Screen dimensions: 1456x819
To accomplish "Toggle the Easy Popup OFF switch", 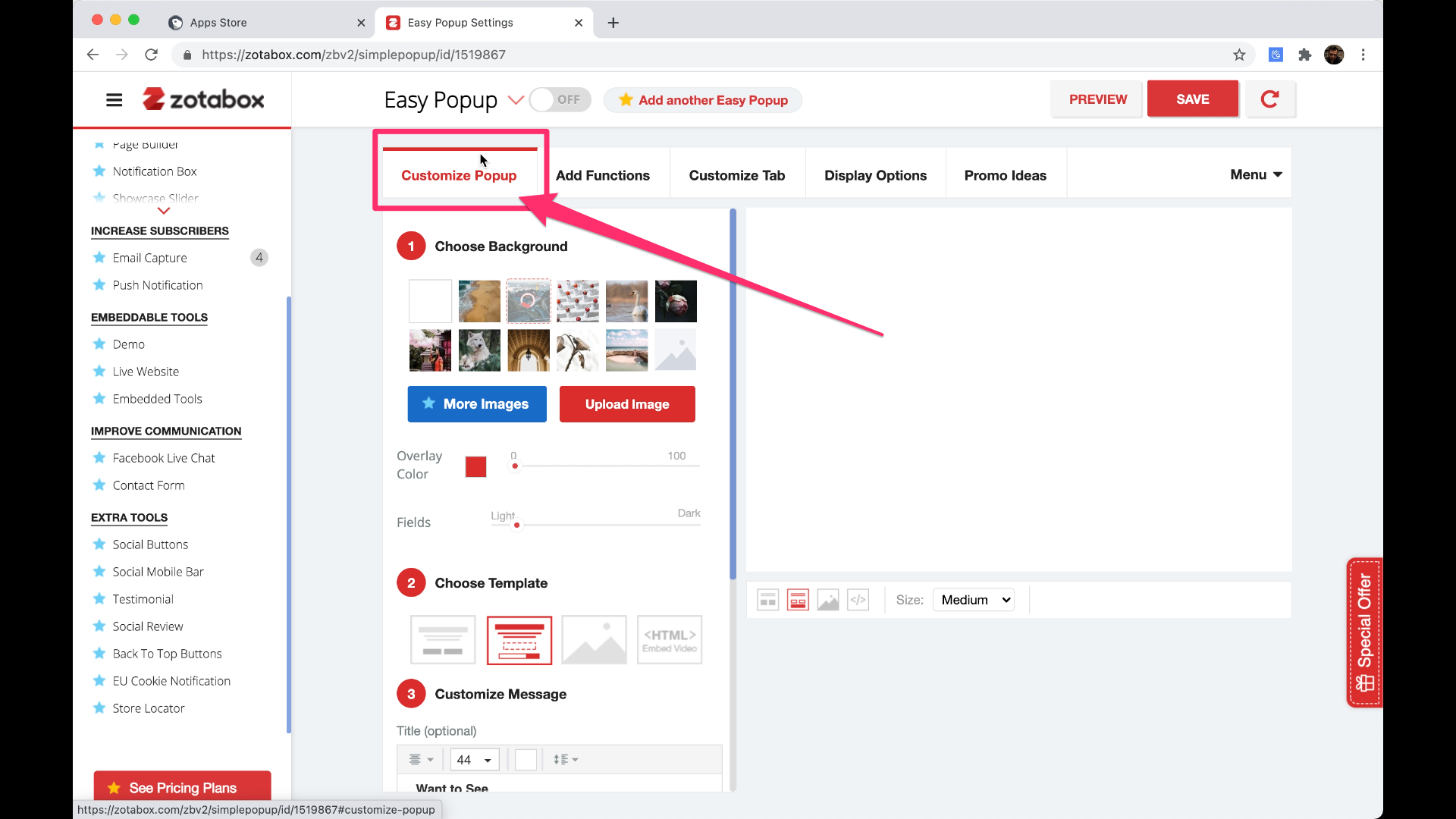I will tap(560, 99).
